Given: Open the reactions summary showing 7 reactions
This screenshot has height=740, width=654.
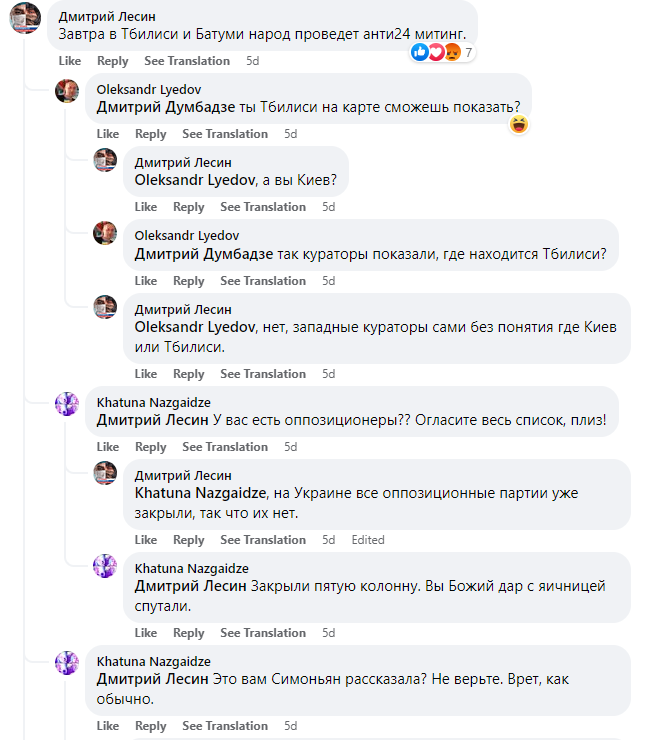Looking at the screenshot, I should (441, 53).
